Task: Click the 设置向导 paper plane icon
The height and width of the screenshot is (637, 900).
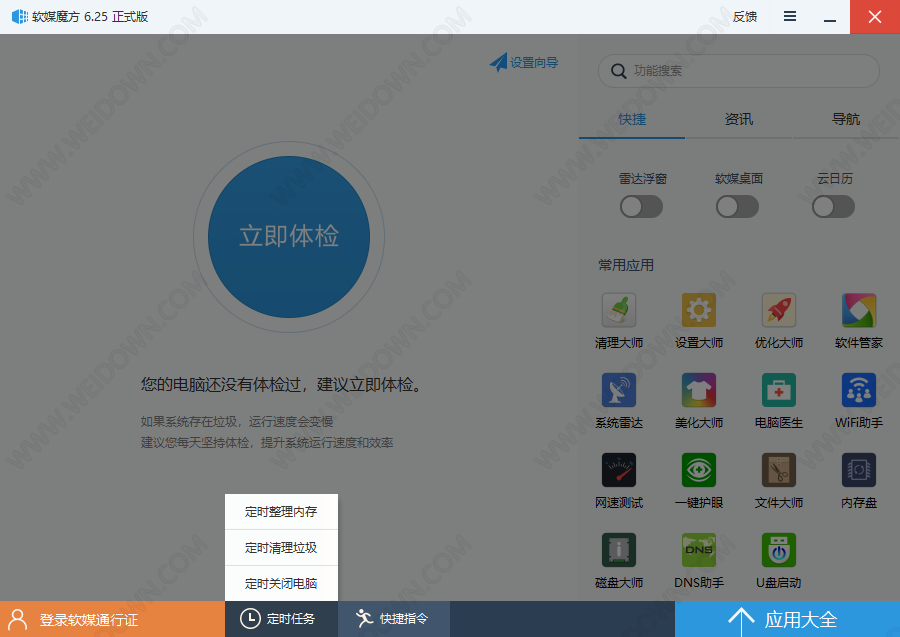Action: (498, 62)
